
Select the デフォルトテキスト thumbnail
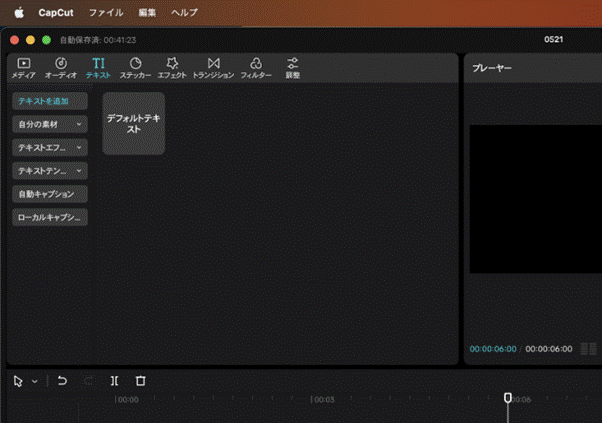134,123
